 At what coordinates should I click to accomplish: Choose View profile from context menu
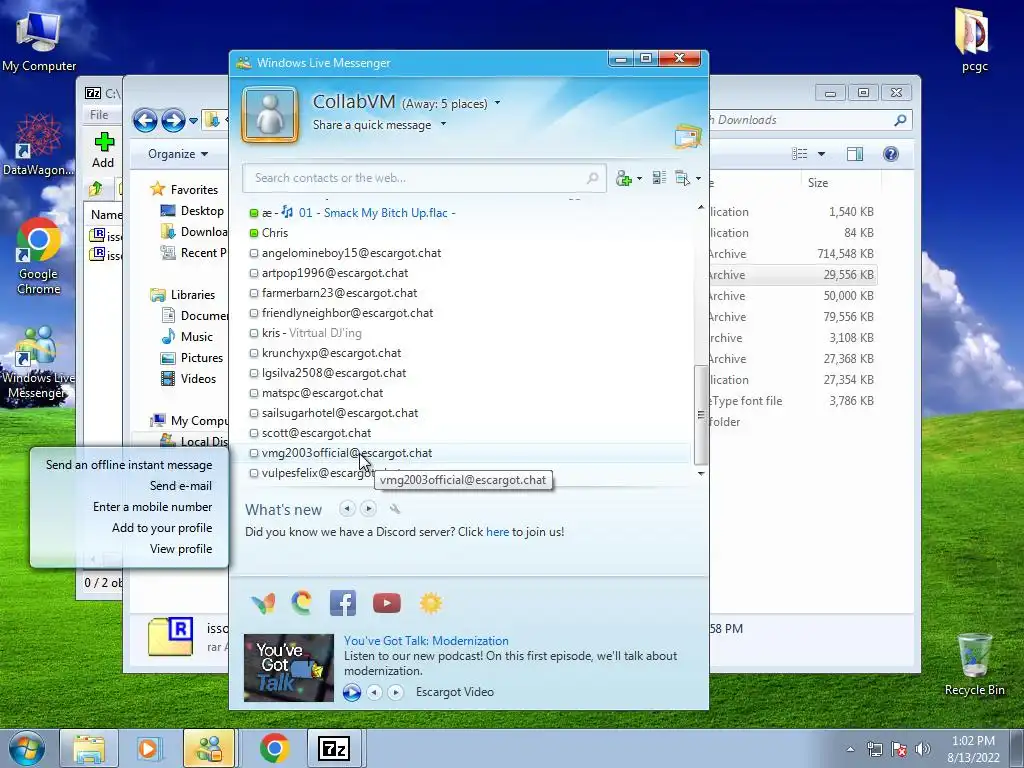pos(181,549)
